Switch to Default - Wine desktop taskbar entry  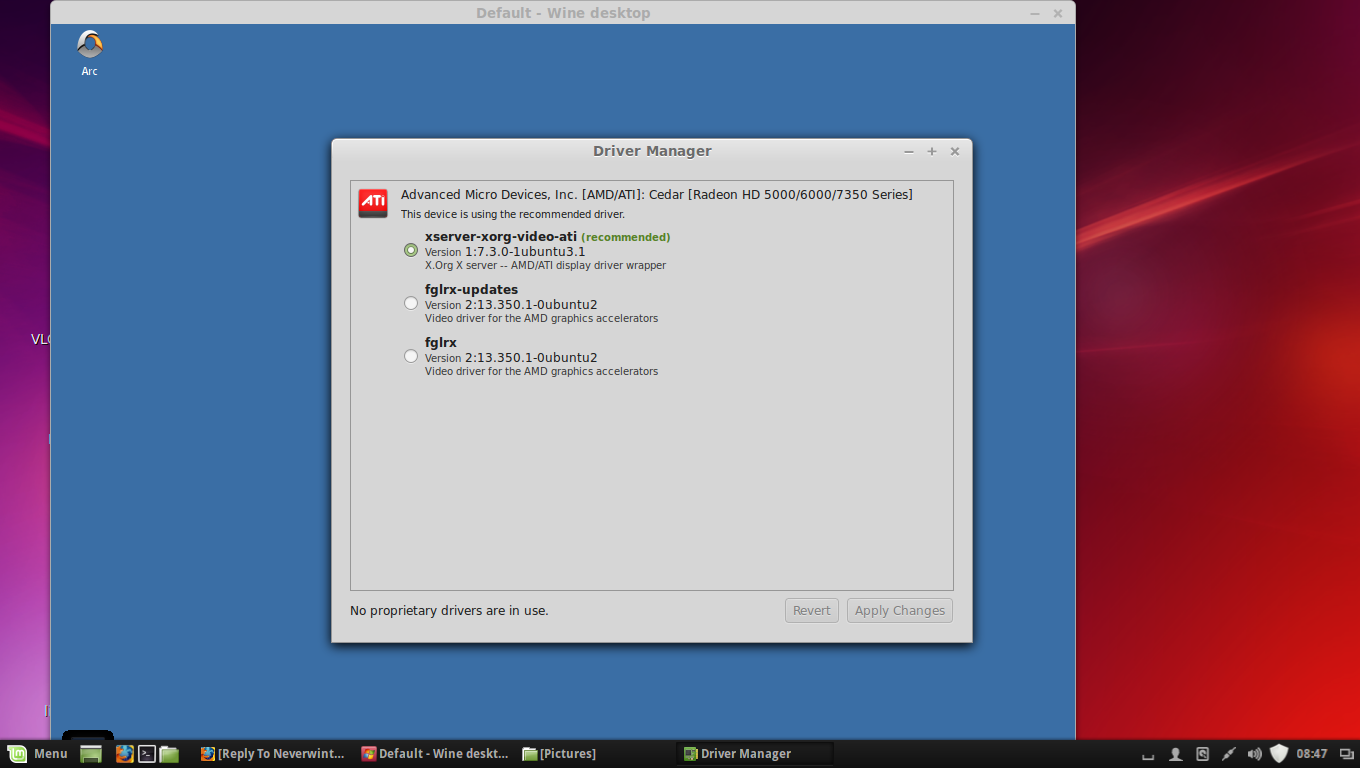pyautogui.click(x=435, y=754)
